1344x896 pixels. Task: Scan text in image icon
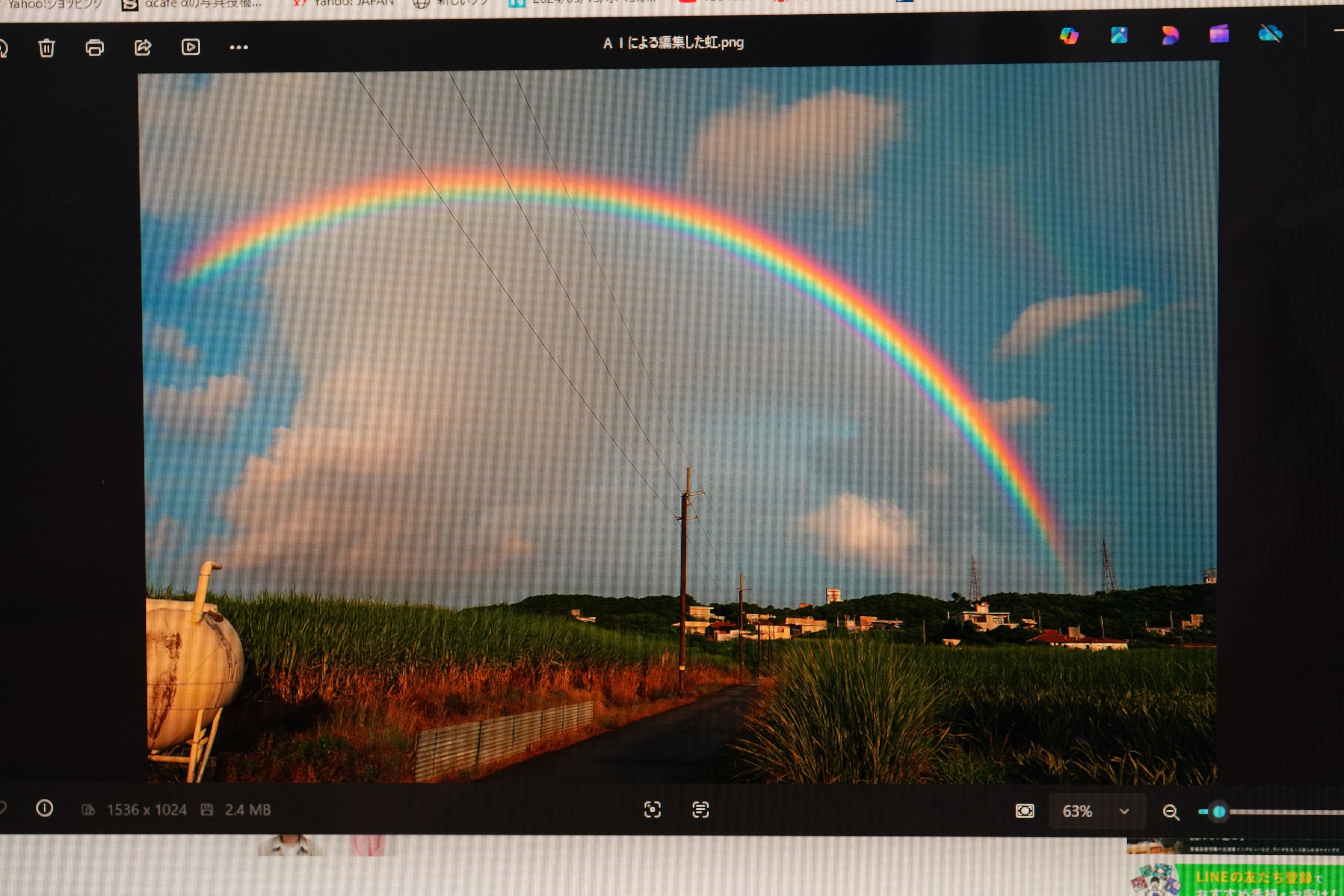pyautogui.click(x=700, y=809)
